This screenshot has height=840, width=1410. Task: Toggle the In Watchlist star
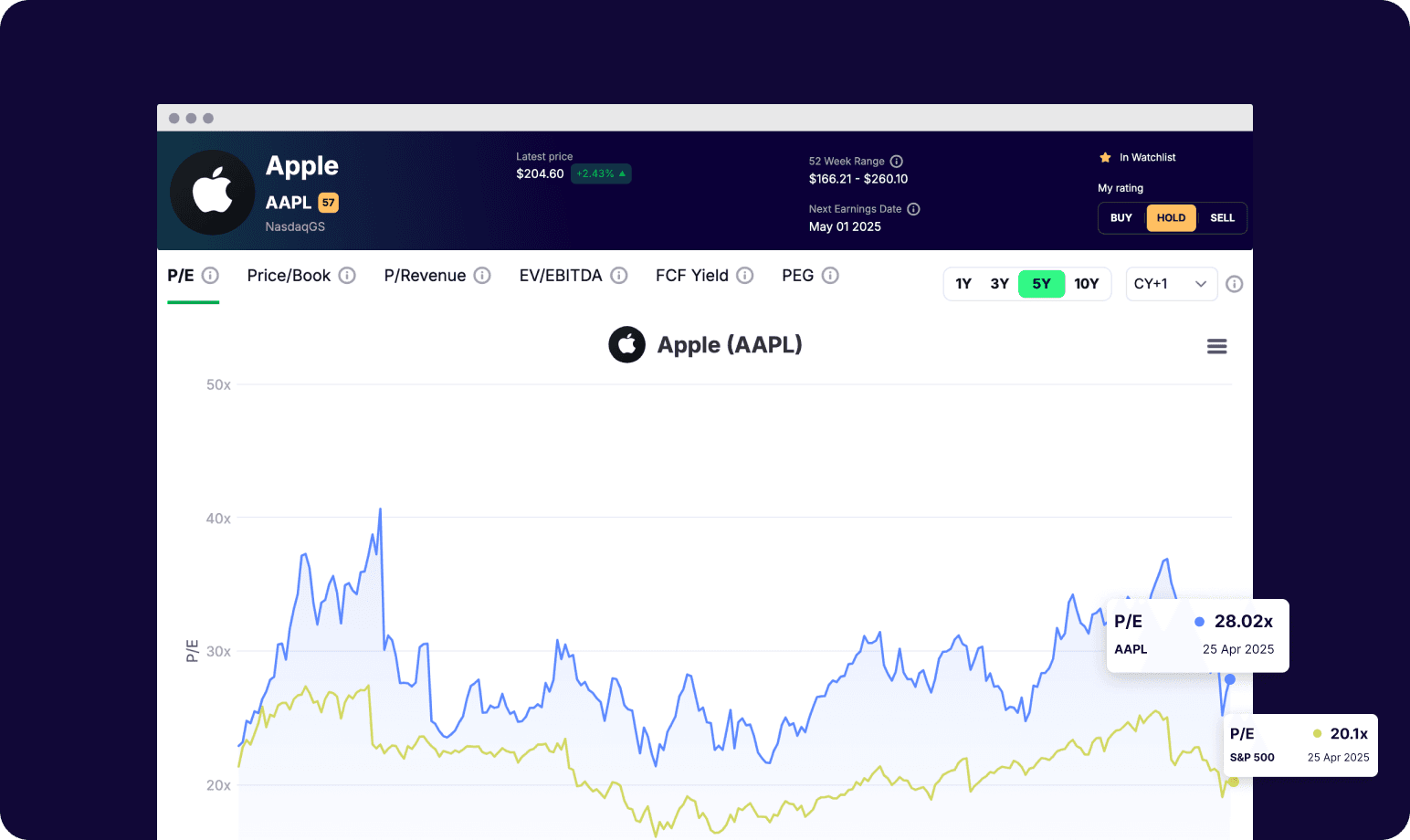(x=1105, y=158)
